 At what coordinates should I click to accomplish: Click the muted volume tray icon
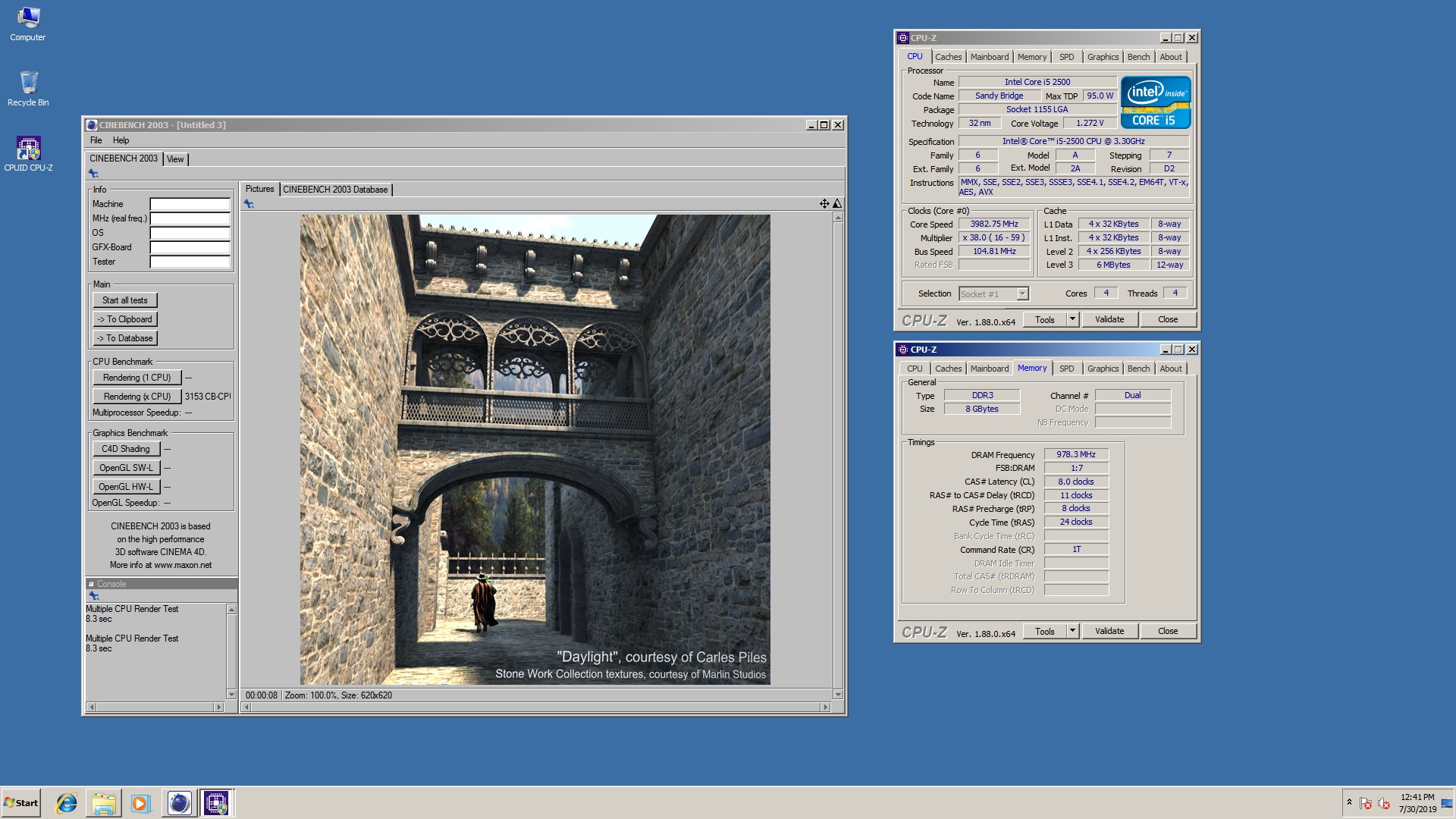(x=1383, y=803)
